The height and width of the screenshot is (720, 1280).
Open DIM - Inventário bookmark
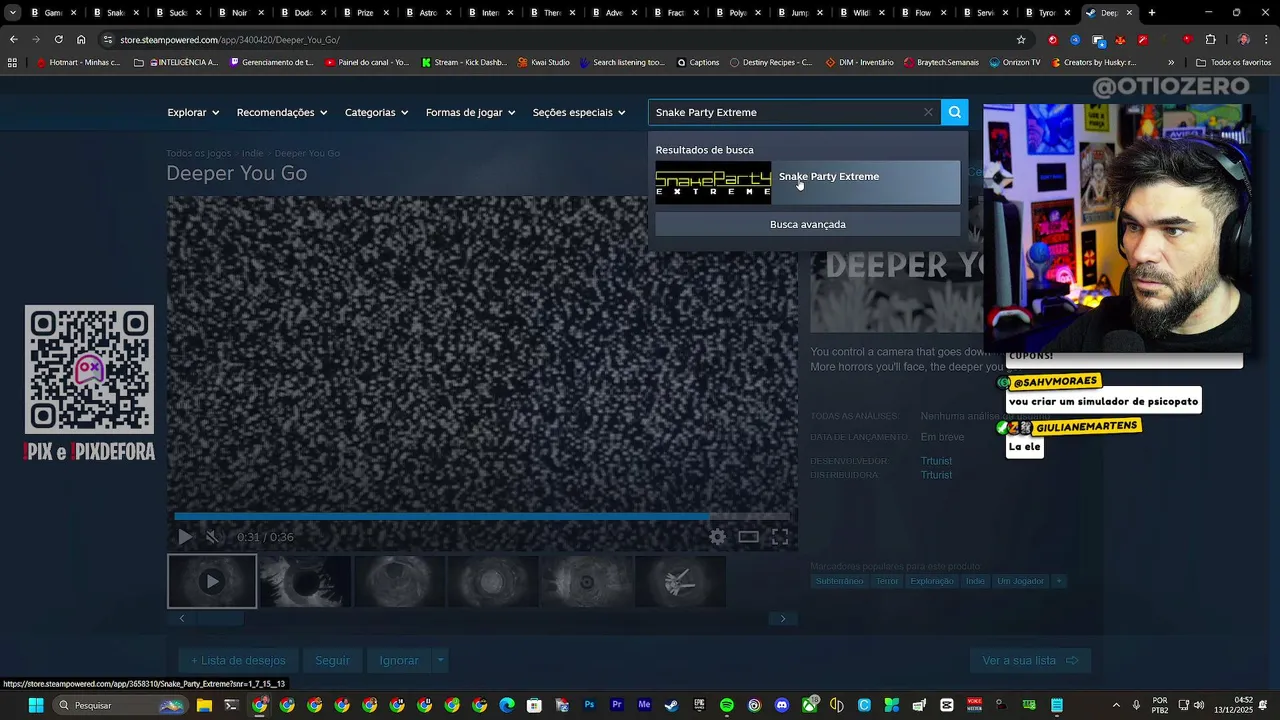click(x=860, y=62)
